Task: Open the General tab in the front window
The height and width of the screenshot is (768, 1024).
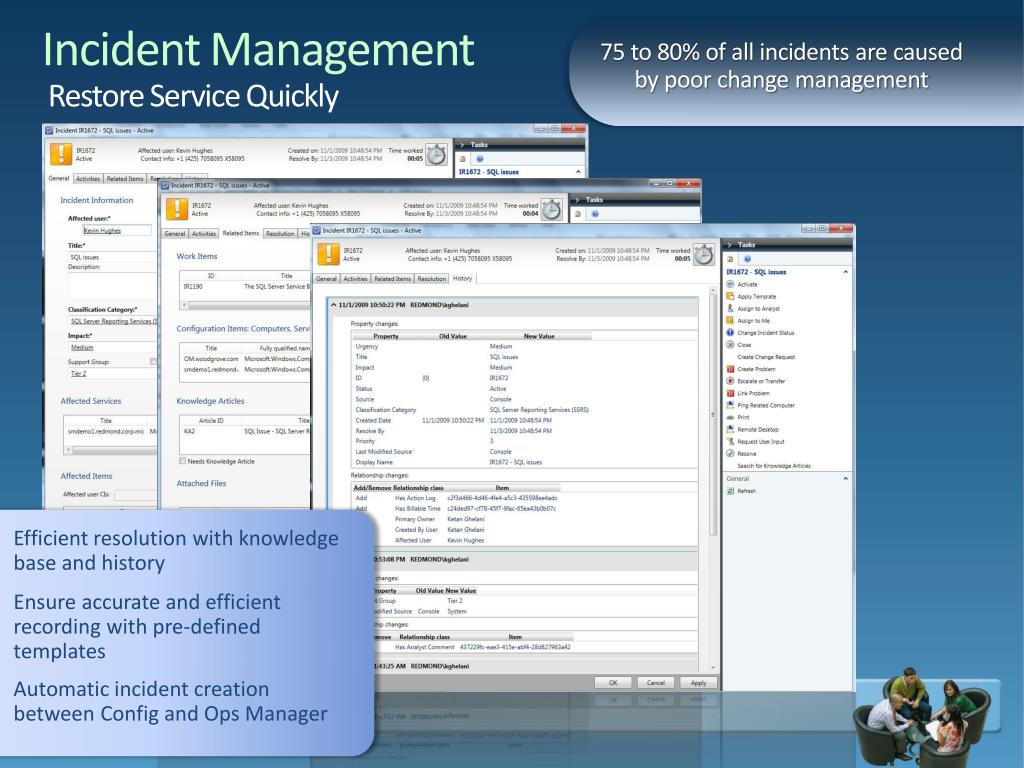Action: tap(327, 279)
